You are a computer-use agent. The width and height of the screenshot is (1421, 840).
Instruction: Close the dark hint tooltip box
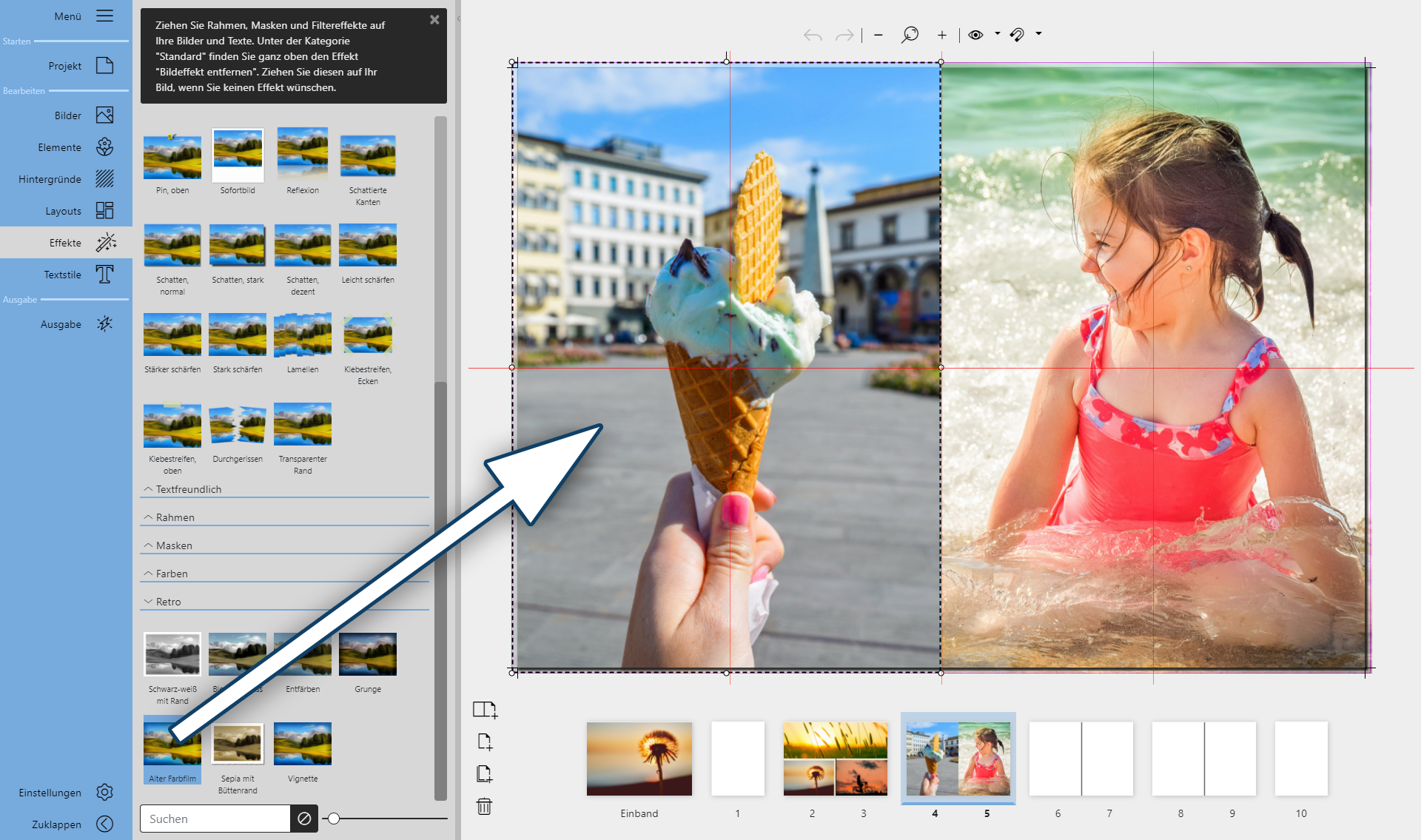[x=434, y=20]
